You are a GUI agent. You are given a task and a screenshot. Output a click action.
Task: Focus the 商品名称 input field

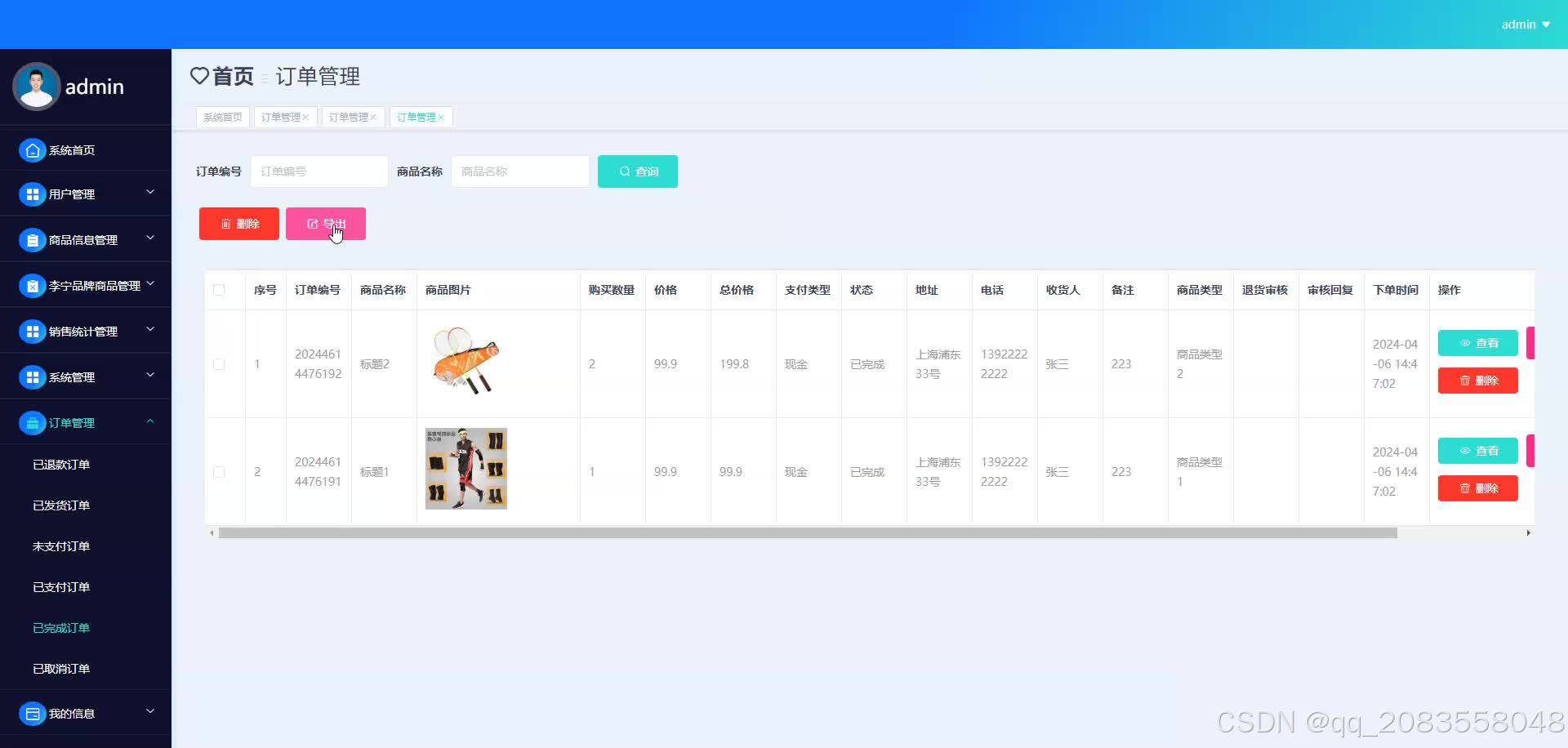click(520, 171)
